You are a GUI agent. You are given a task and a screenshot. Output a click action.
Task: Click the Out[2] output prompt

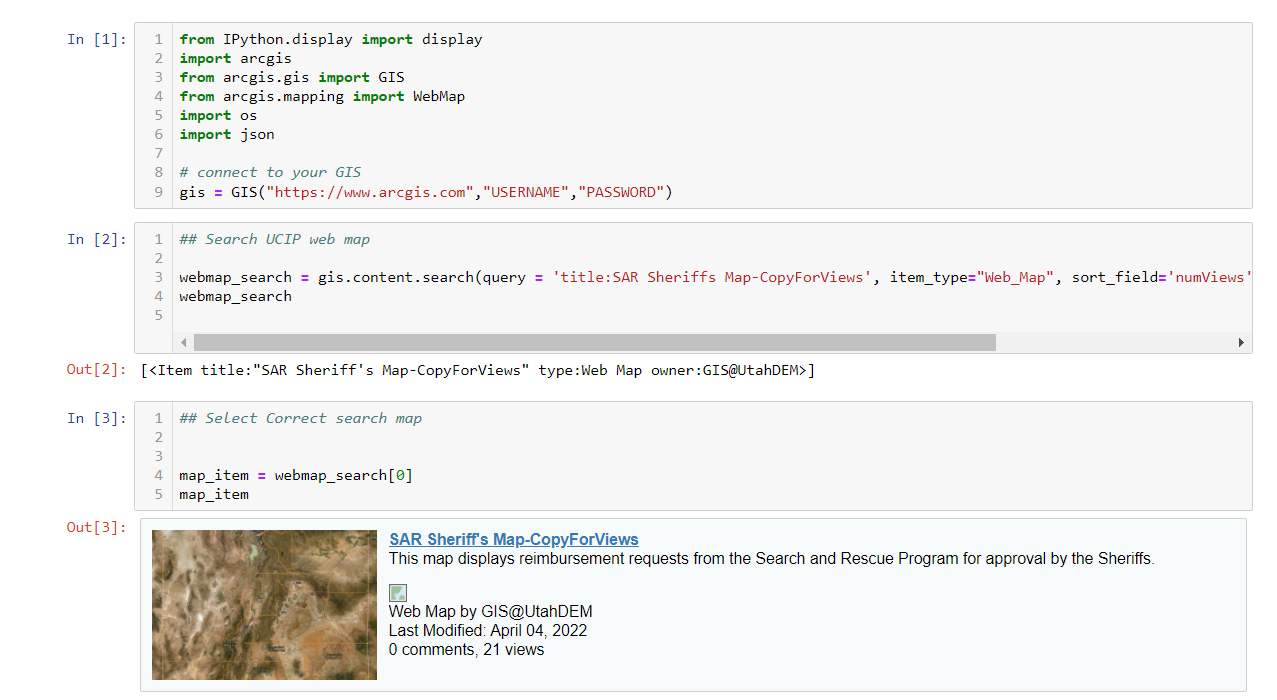point(97,371)
